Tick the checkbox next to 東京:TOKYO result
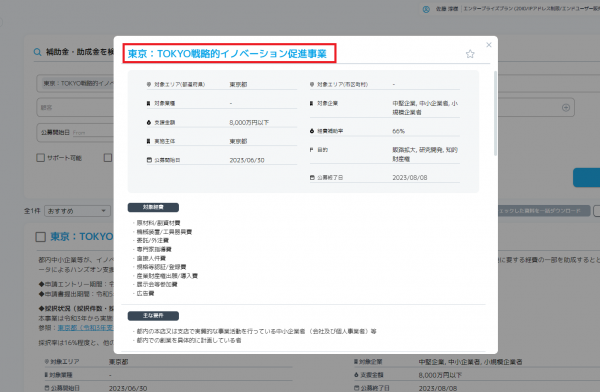 point(41,237)
